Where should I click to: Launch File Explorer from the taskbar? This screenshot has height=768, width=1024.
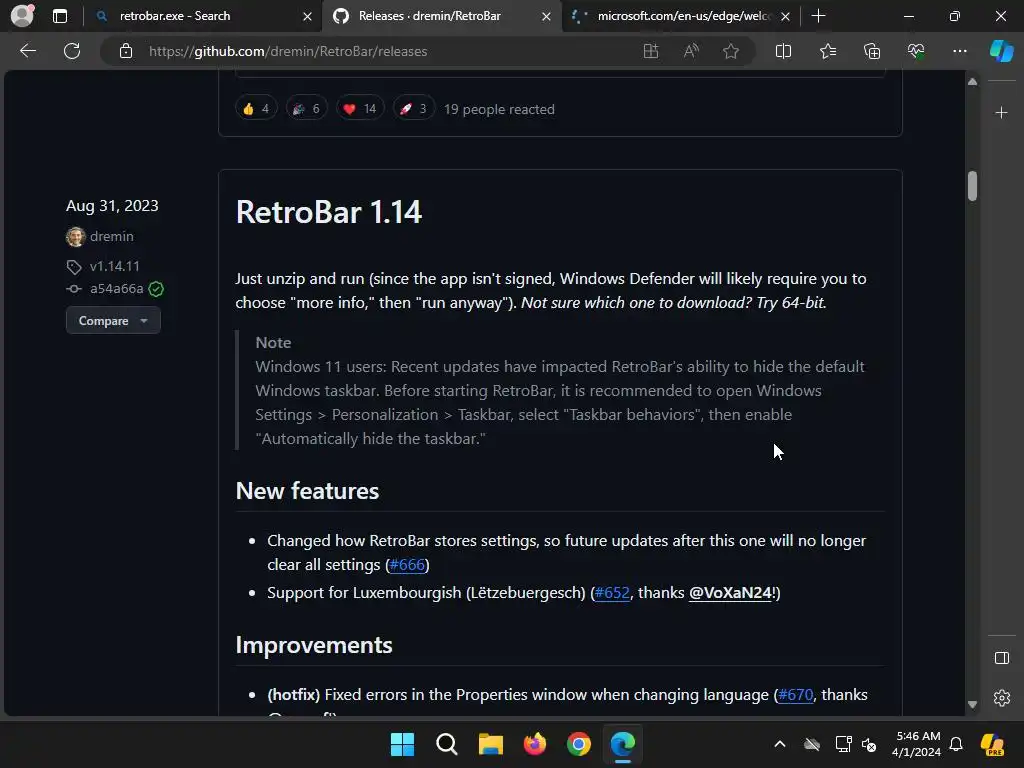click(490, 744)
